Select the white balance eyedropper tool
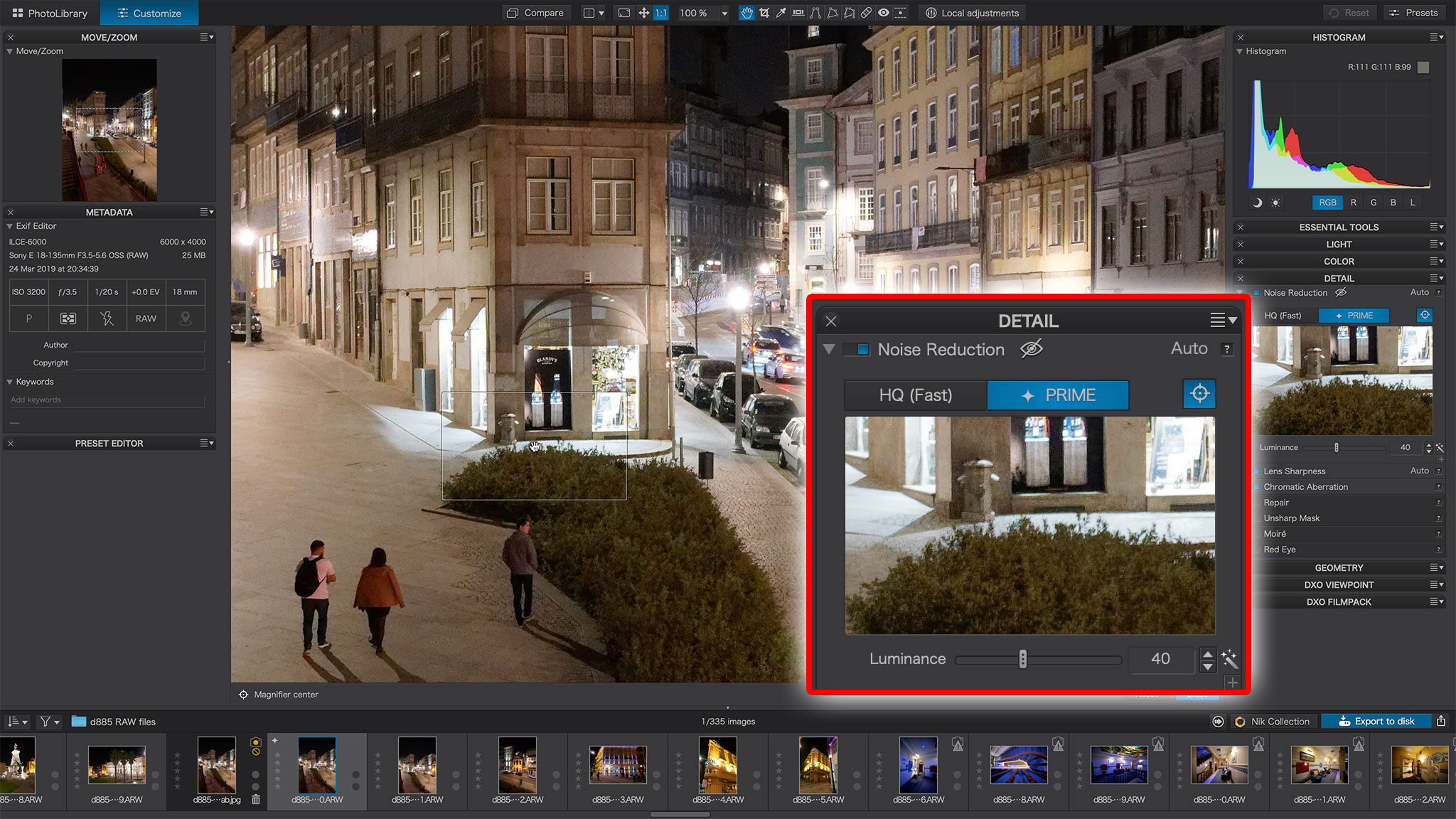 coord(781,13)
